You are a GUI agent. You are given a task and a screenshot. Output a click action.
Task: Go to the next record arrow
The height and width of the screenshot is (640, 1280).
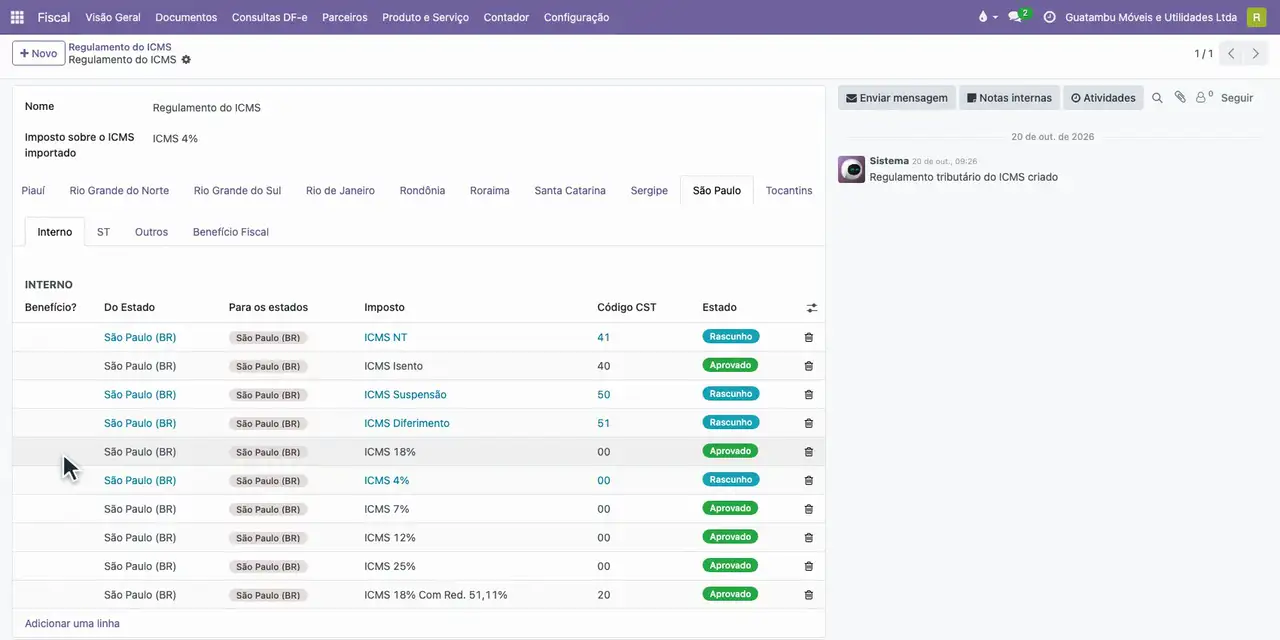pyautogui.click(x=1256, y=53)
